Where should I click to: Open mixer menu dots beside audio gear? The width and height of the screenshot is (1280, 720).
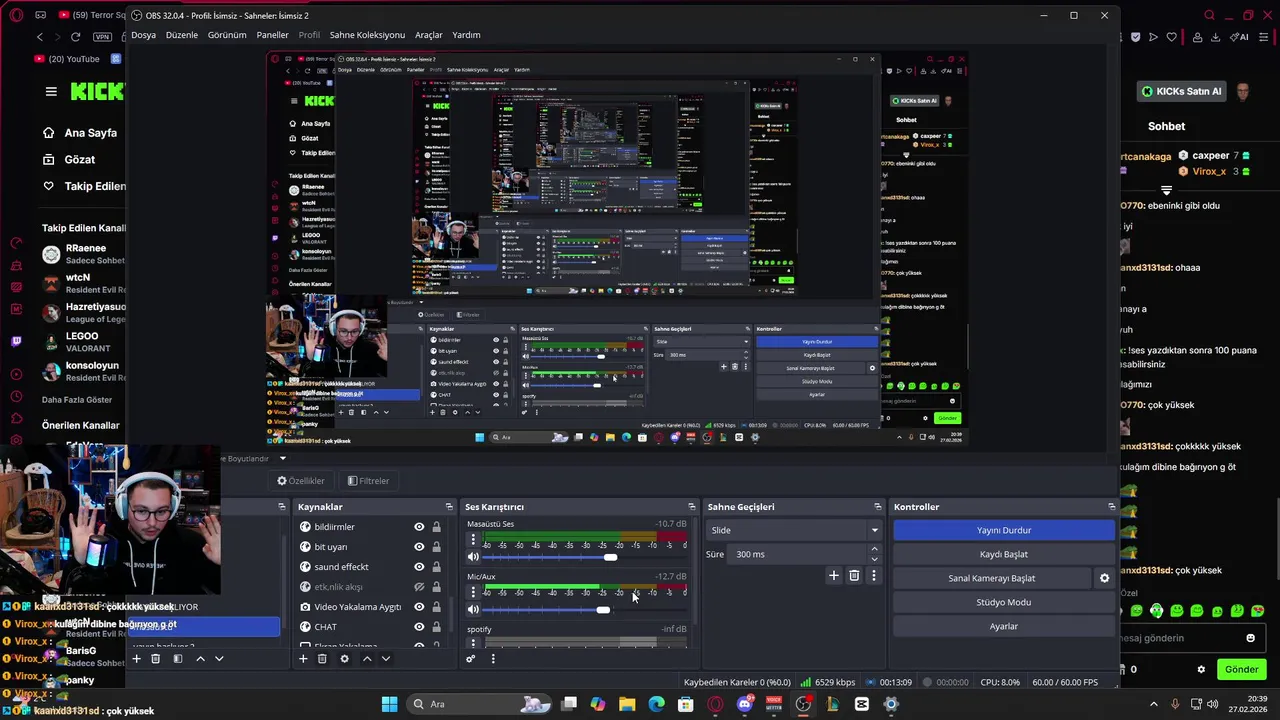(x=492, y=658)
